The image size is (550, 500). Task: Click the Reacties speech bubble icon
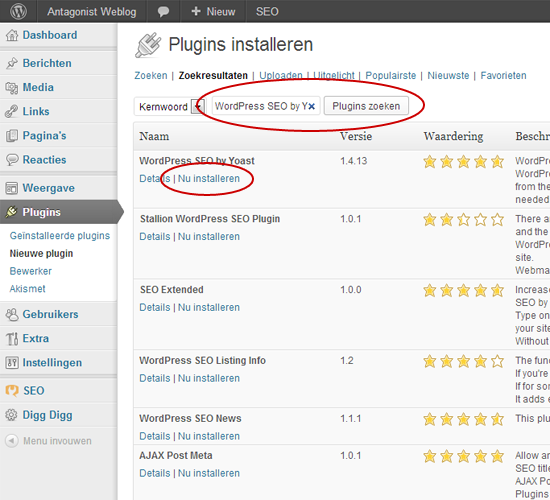[x=12, y=160]
